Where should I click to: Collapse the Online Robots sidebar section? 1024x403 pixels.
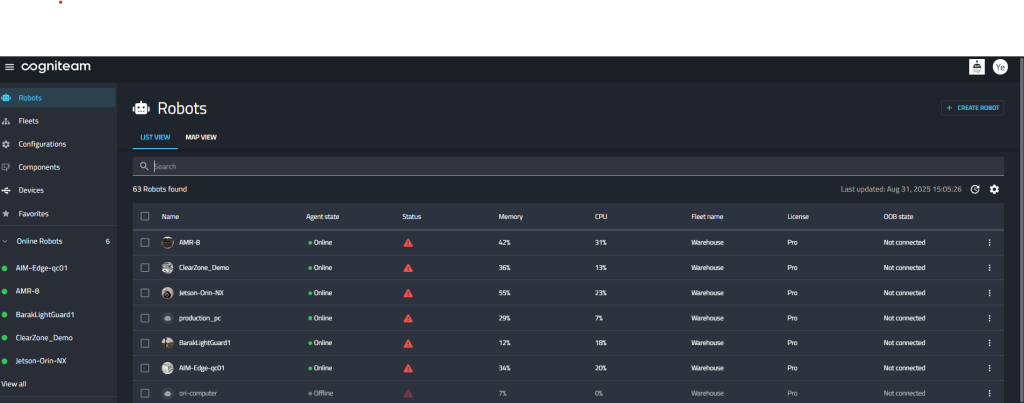point(7,241)
